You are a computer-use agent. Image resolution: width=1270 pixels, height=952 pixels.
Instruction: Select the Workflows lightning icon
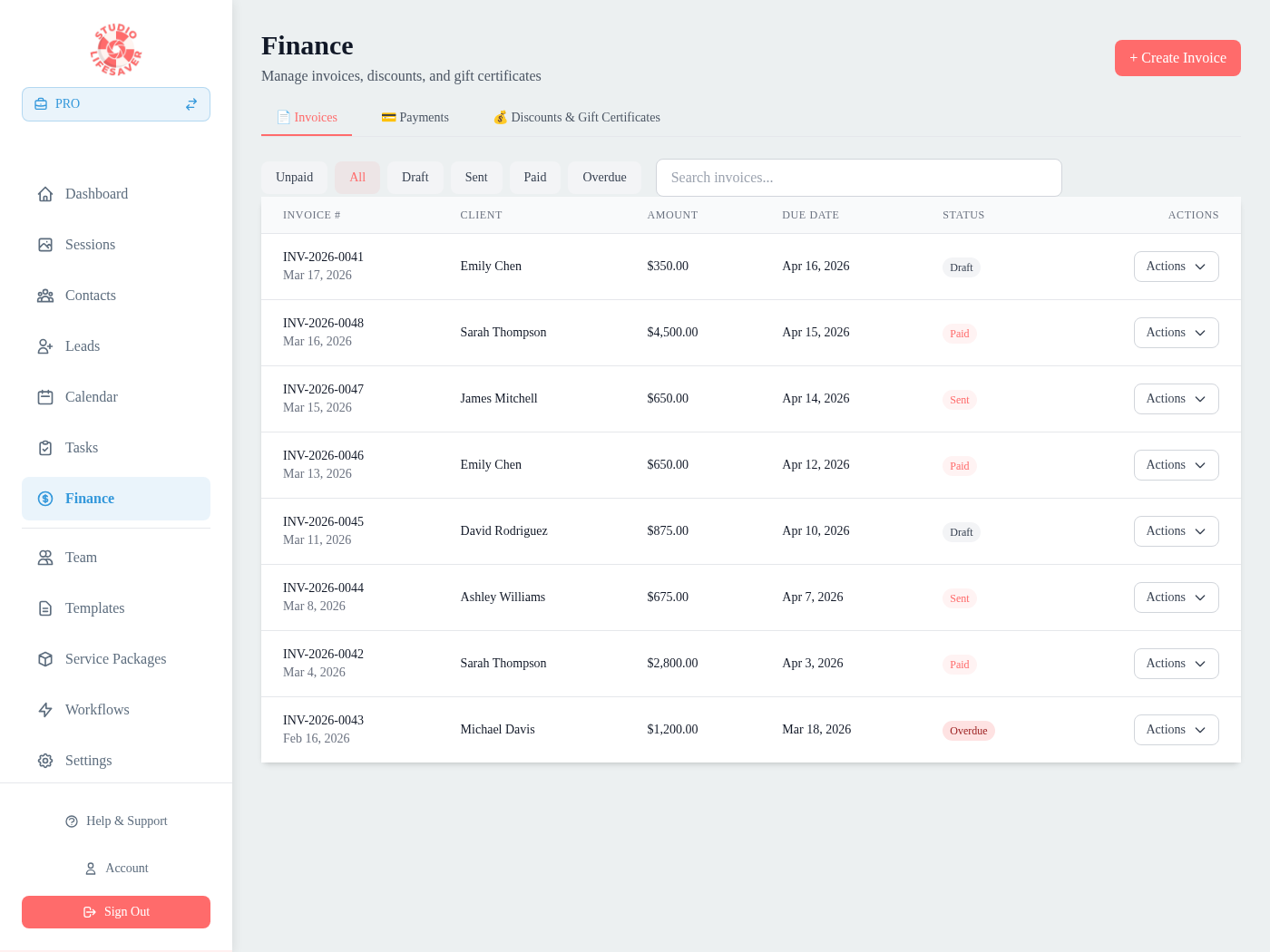point(45,709)
